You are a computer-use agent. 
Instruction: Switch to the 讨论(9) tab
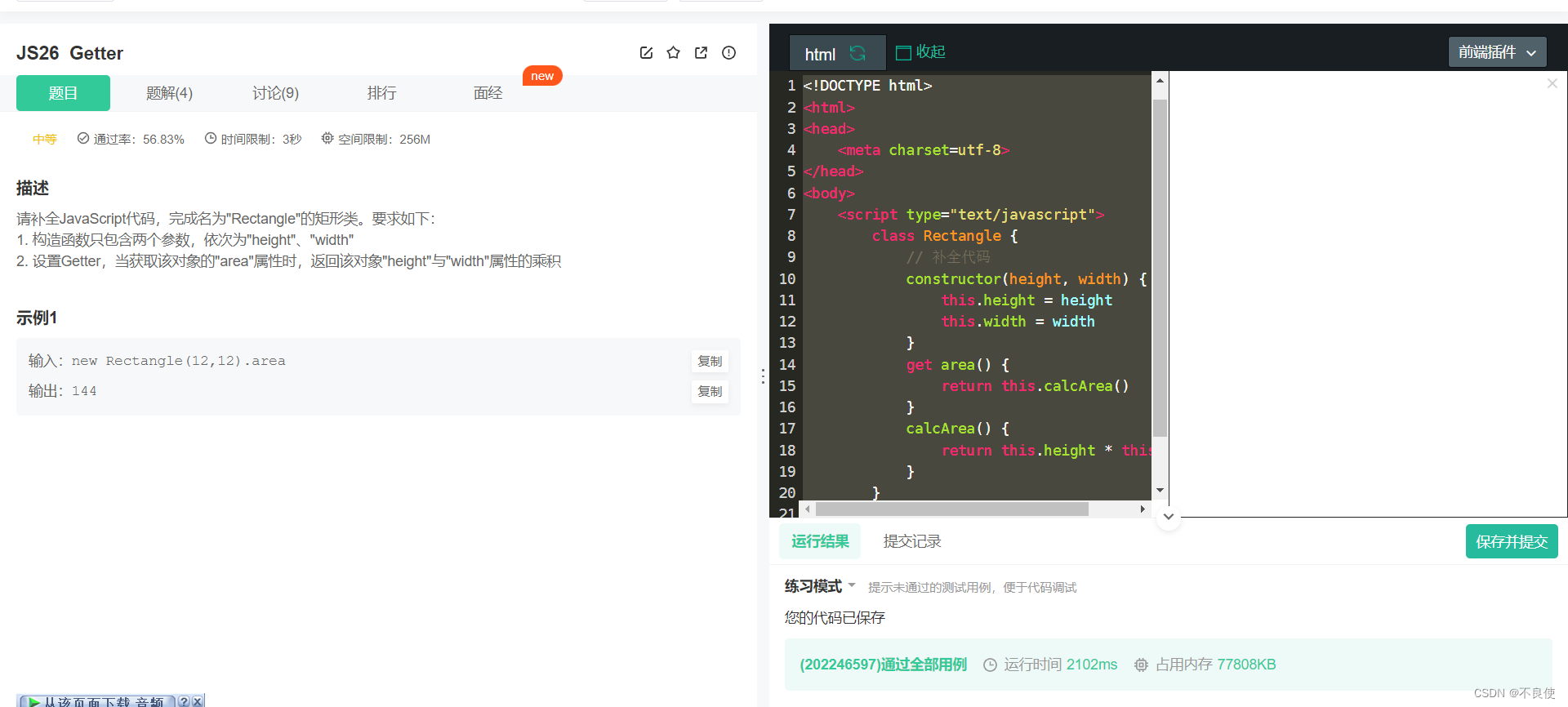coord(275,93)
